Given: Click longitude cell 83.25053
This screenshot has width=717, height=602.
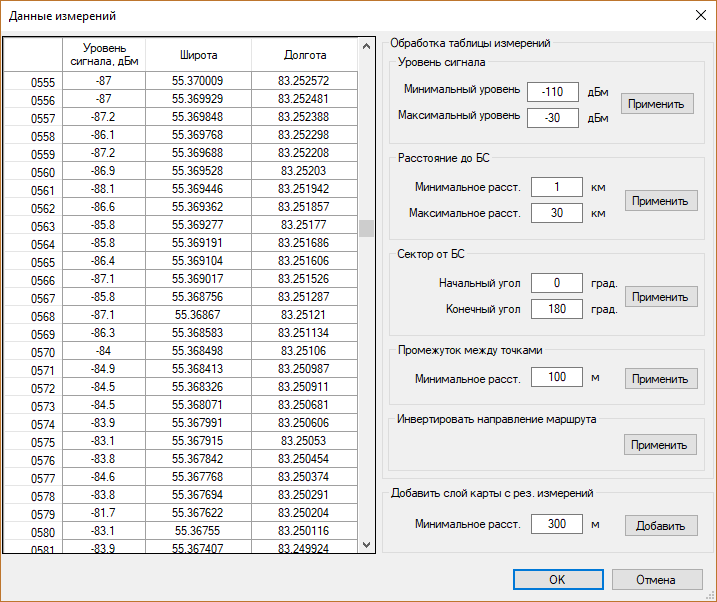Looking at the screenshot, I should (305, 441).
